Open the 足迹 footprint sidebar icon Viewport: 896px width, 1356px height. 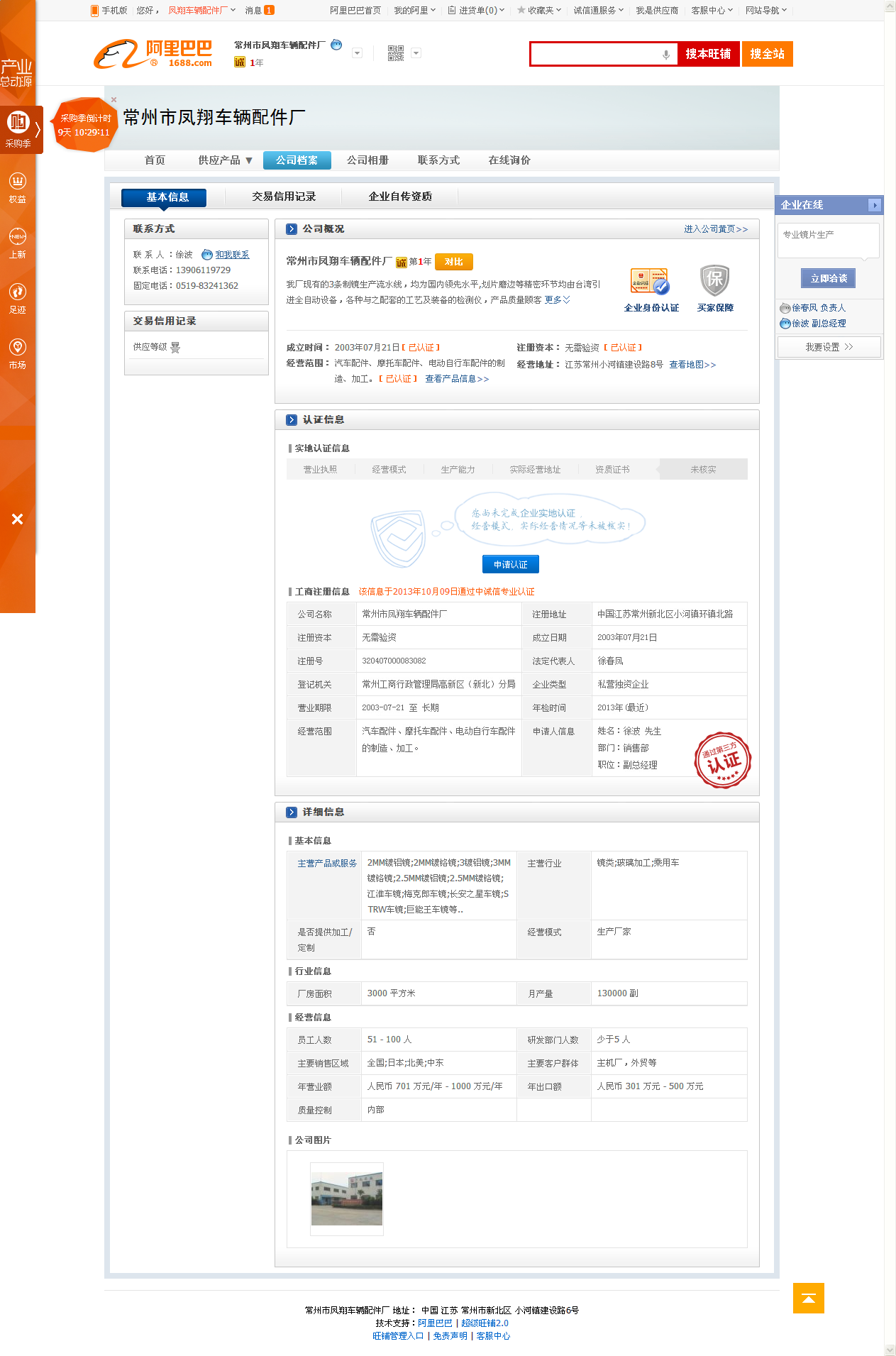18,299
